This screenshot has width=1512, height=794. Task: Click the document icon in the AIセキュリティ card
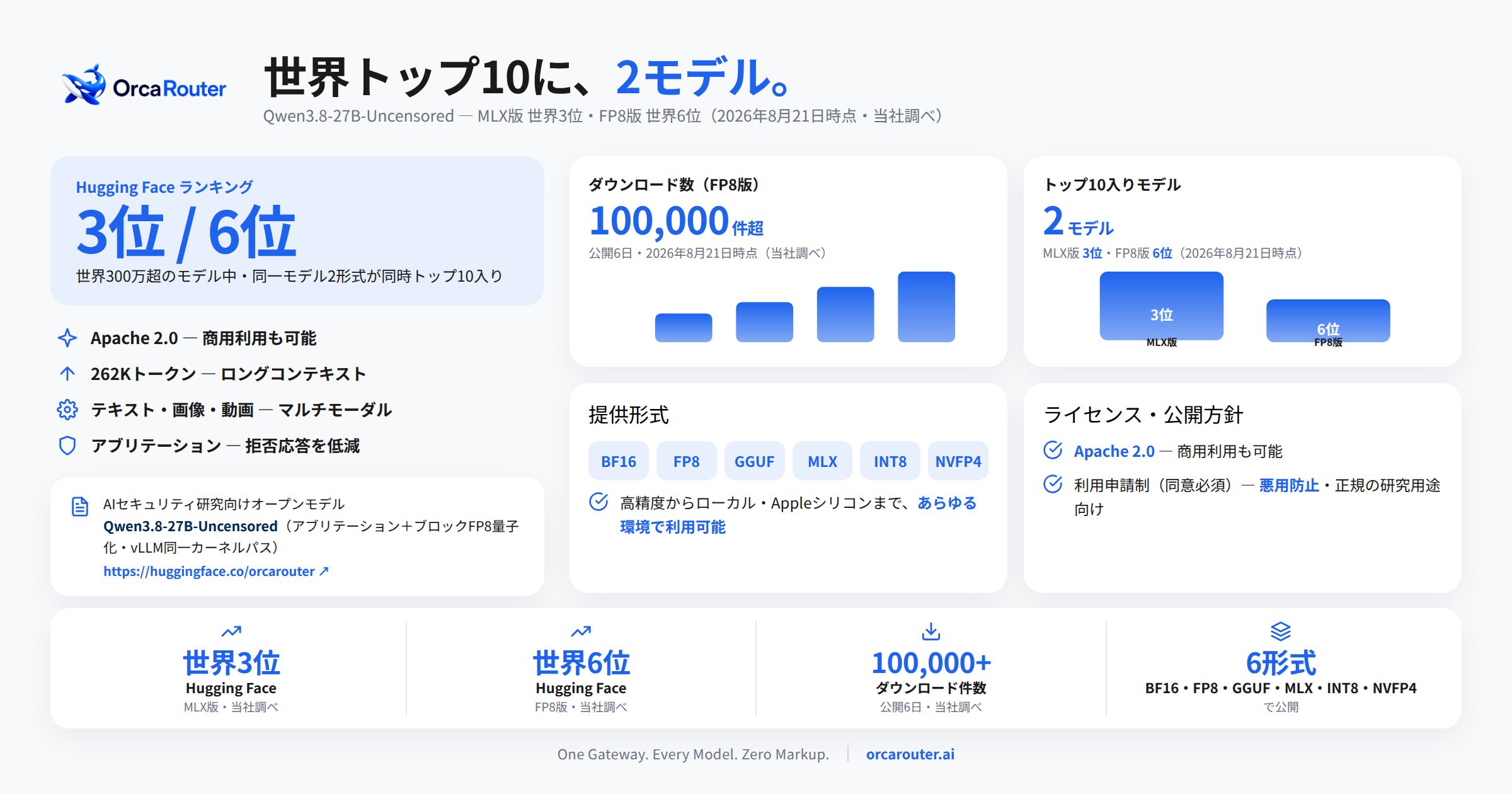[80, 506]
